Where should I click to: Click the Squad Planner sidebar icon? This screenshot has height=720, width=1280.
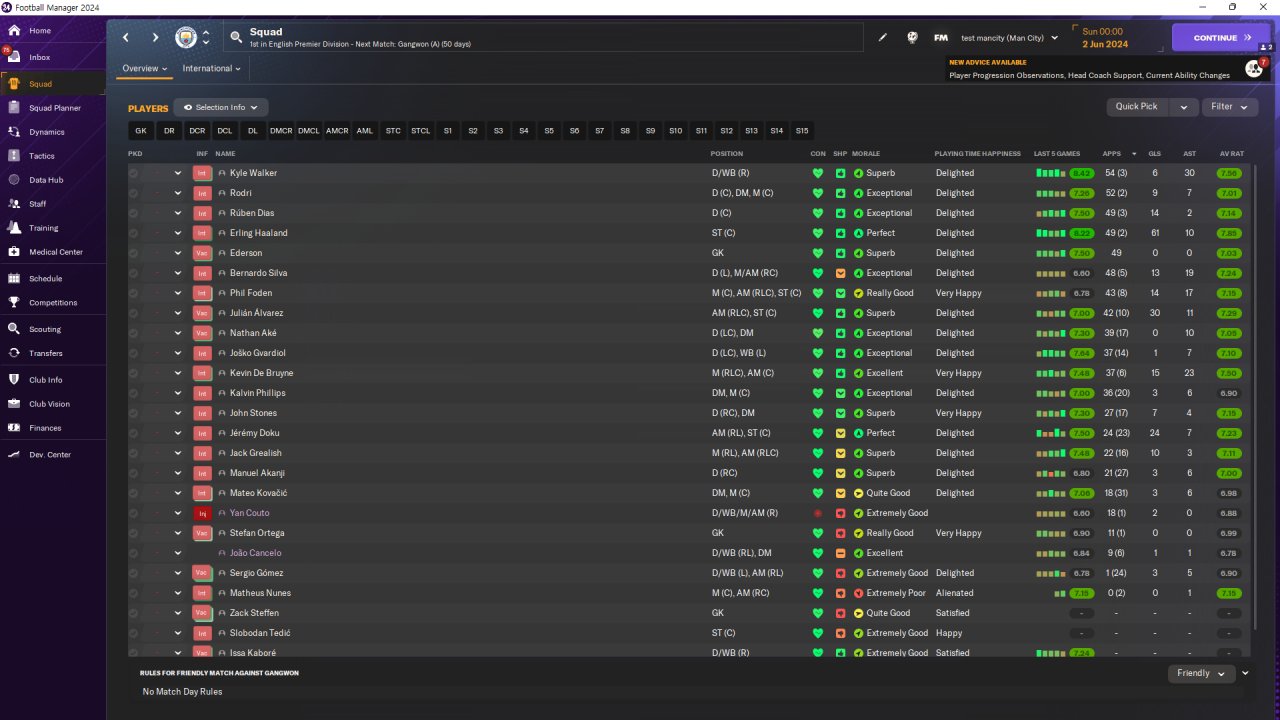tap(13, 107)
